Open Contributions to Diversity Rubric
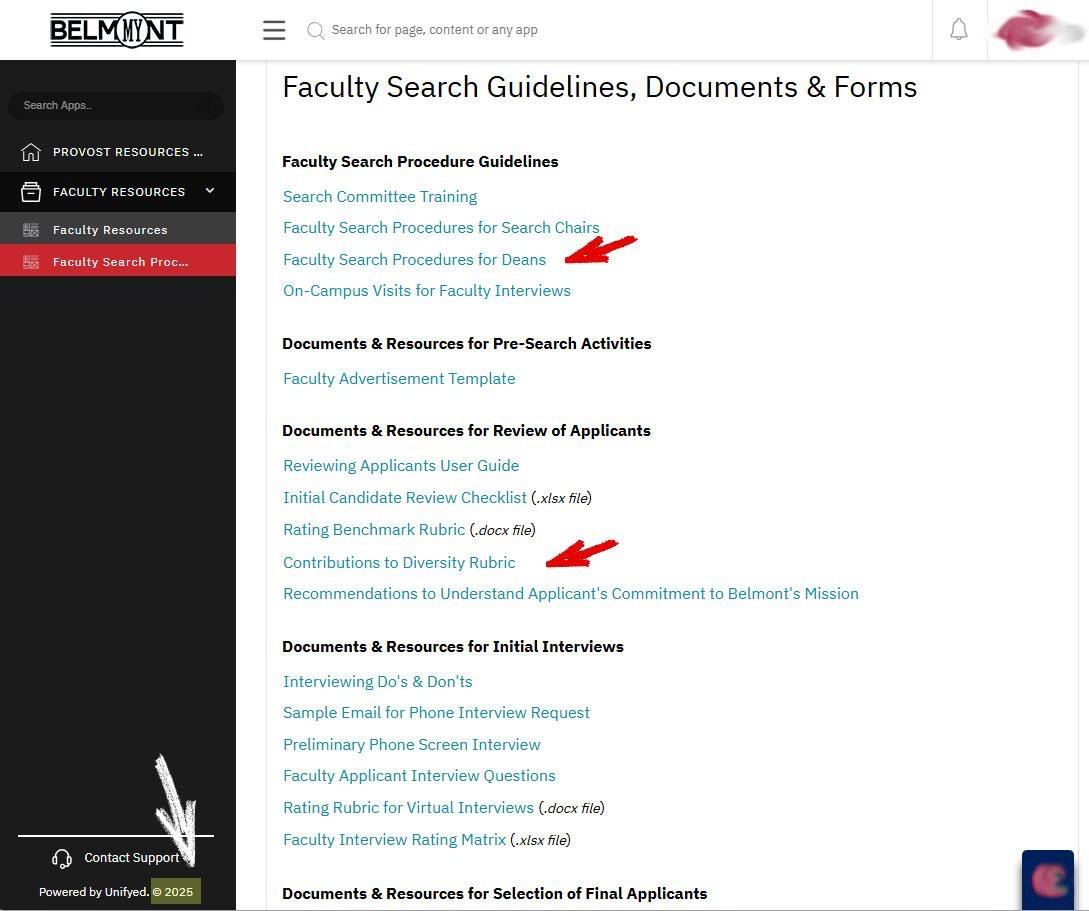The image size is (1089, 911). (x=399, y=562)
